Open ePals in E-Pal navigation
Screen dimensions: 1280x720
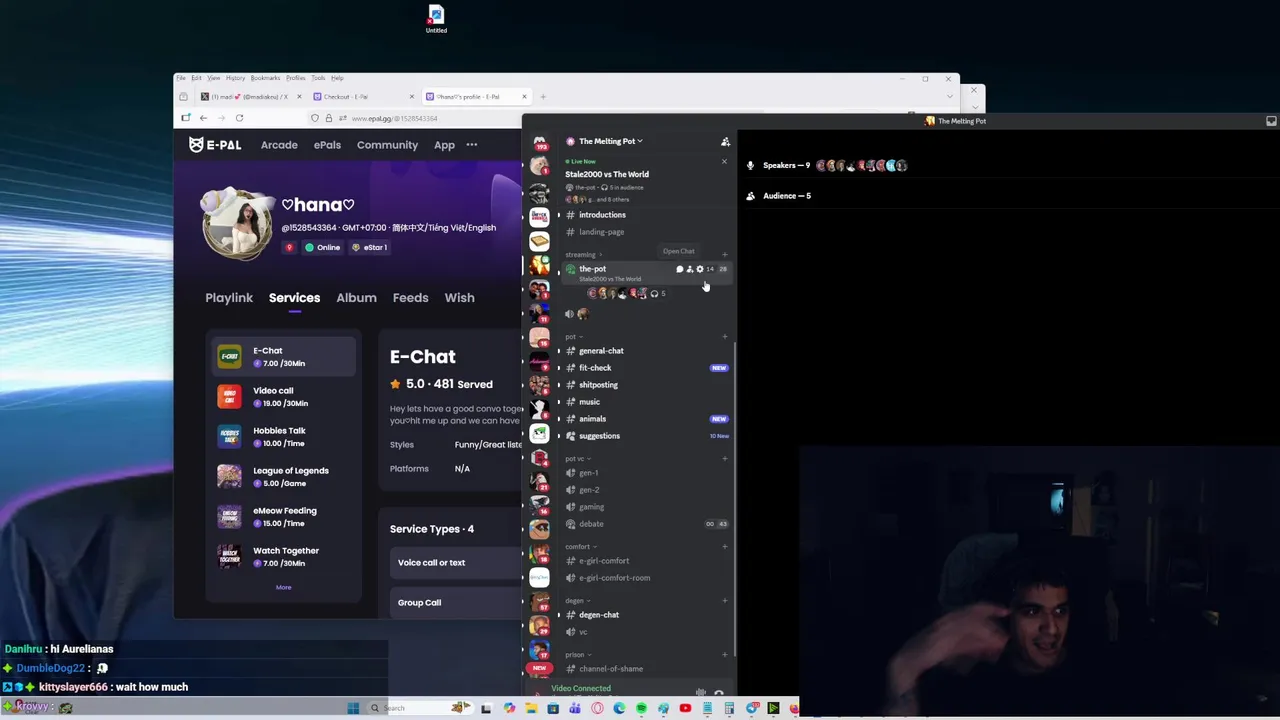coord(327,145)
